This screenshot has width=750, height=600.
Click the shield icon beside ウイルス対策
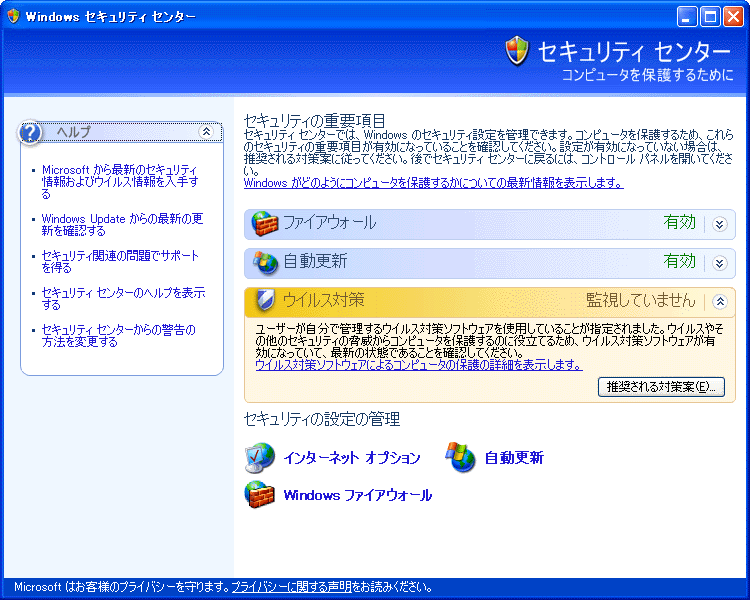coord(265,300)
